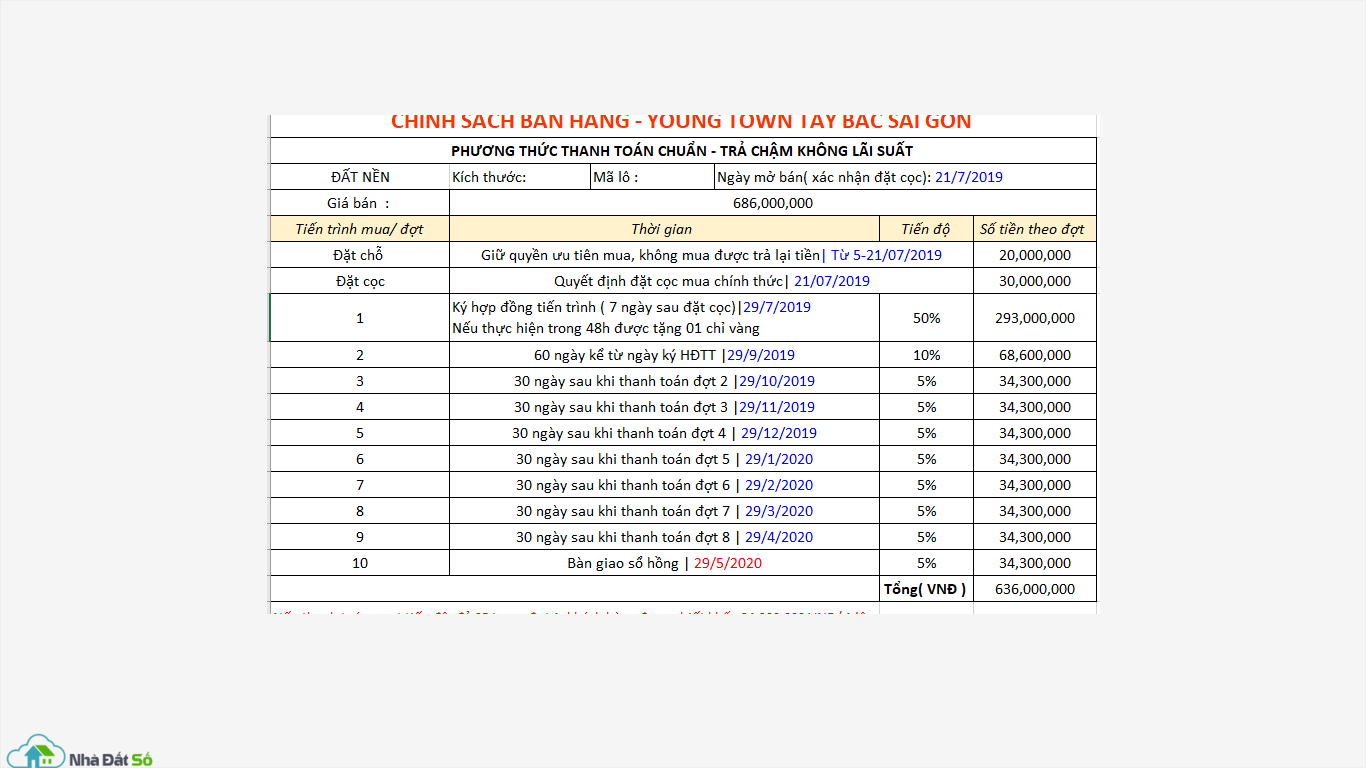
Task: Click the 'Thời gian' column header
Action: pos(665,229)
